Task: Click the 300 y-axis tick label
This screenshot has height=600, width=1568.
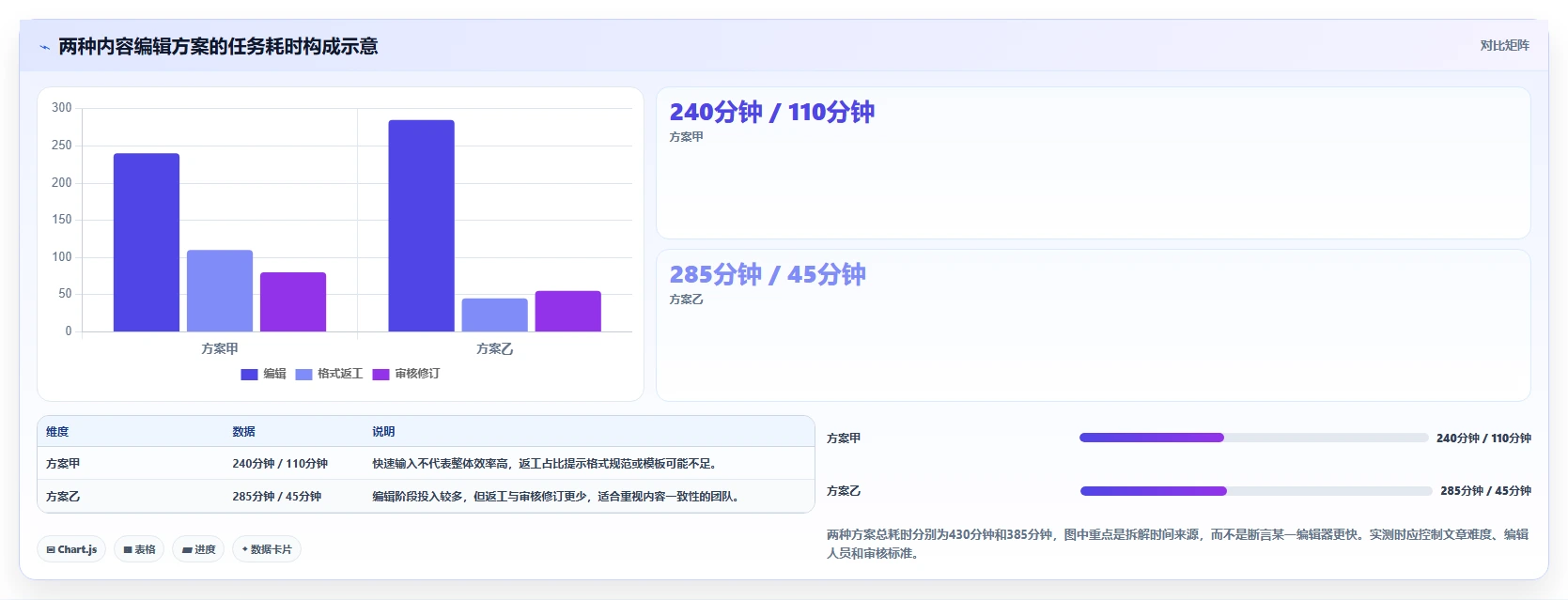Action: [62, 108]
